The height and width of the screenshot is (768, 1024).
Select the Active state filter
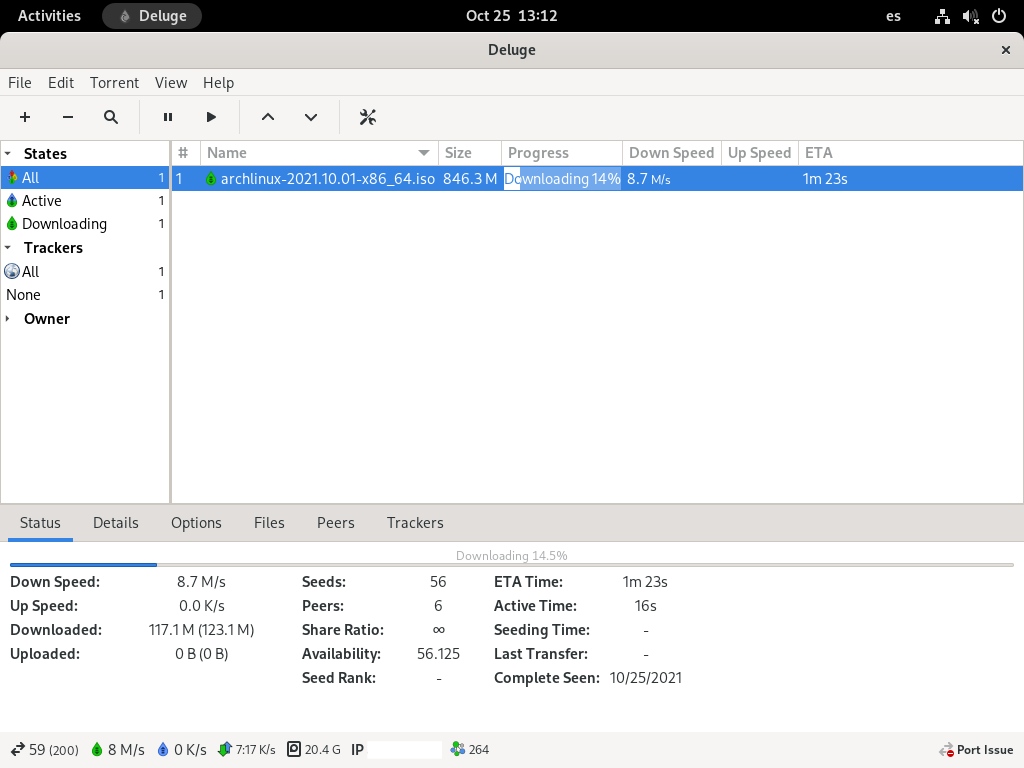[85, 200]
